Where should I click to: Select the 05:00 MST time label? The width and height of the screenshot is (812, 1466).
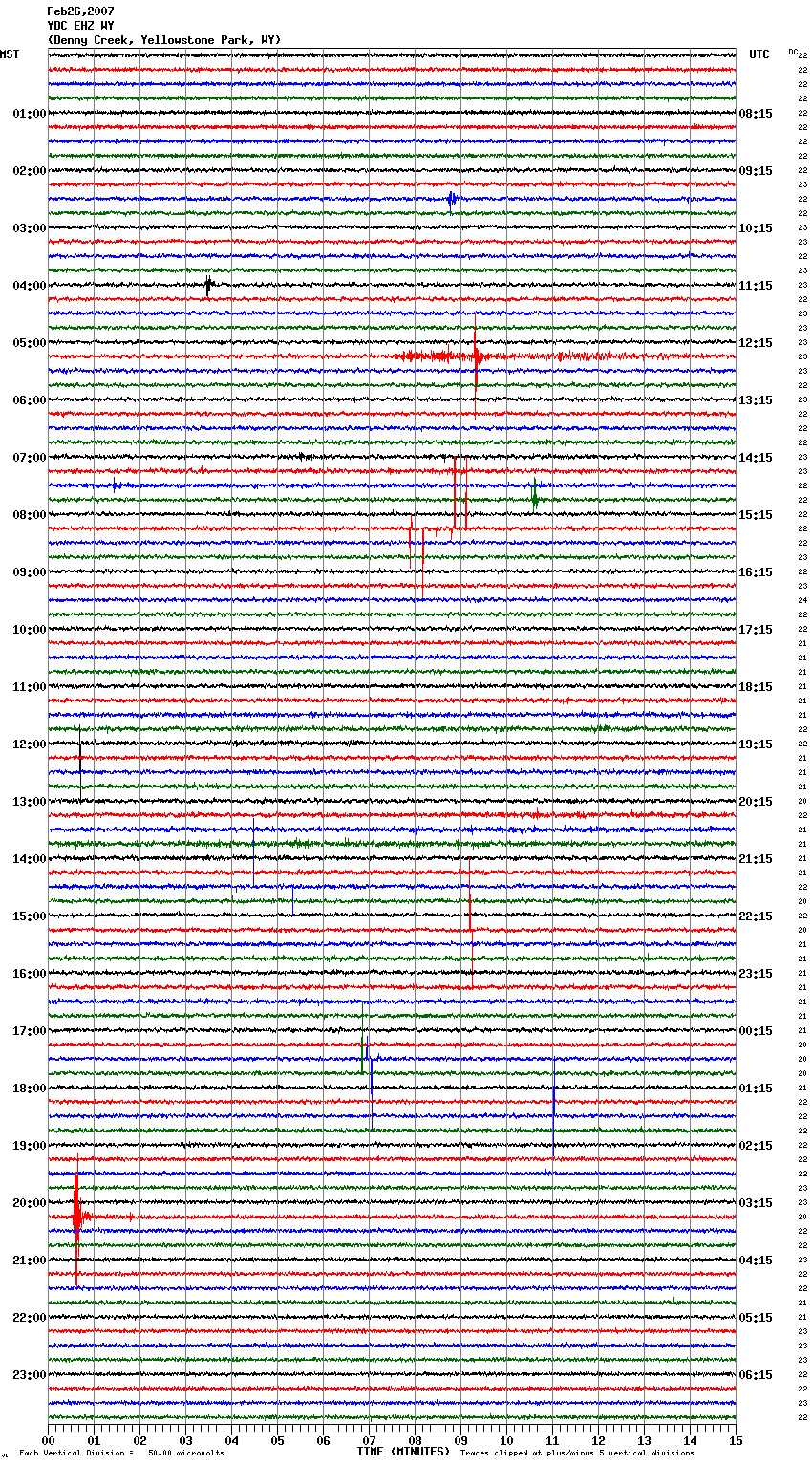[29, 343]
